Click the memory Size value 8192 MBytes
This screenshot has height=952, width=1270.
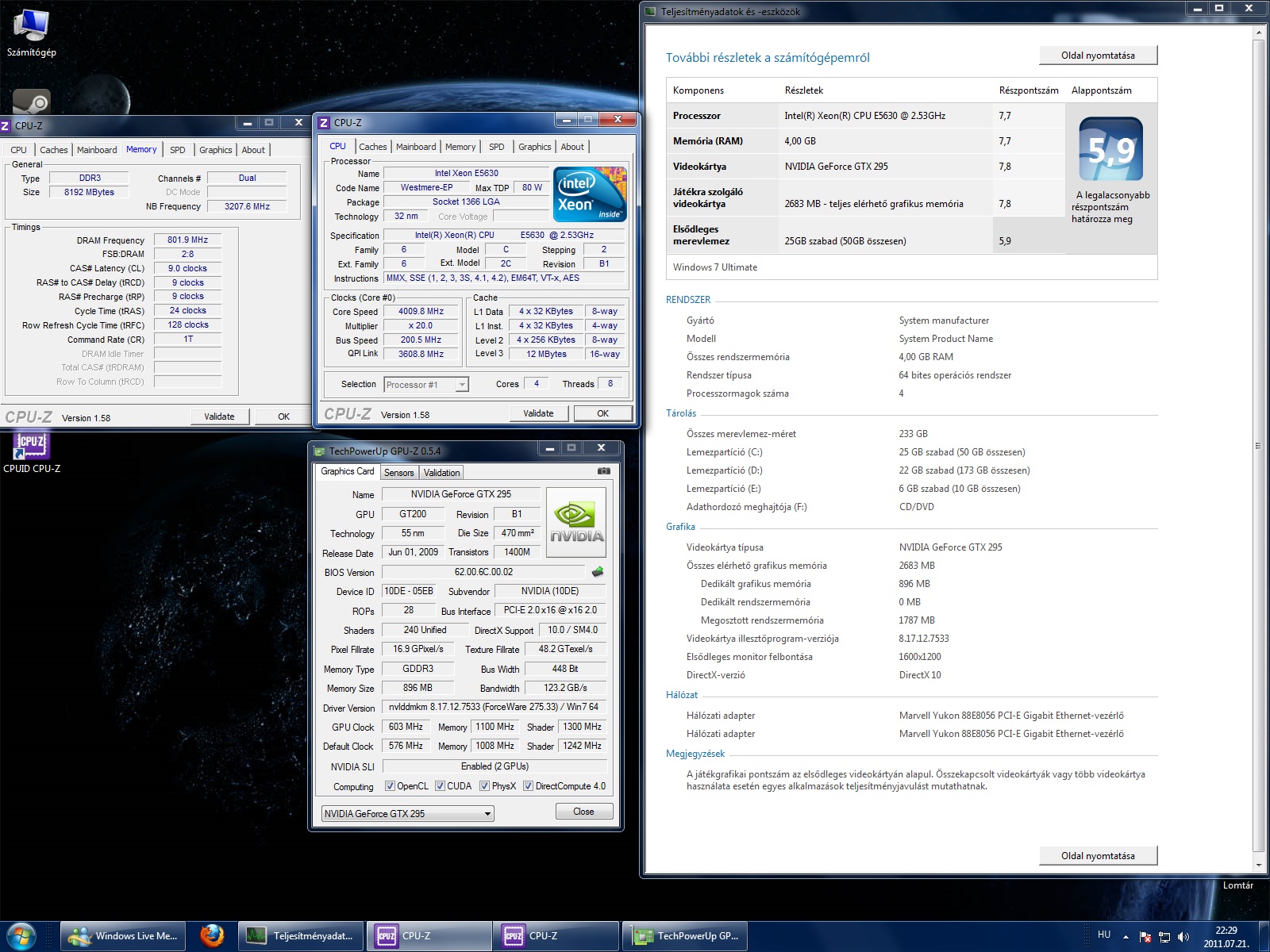89,192
